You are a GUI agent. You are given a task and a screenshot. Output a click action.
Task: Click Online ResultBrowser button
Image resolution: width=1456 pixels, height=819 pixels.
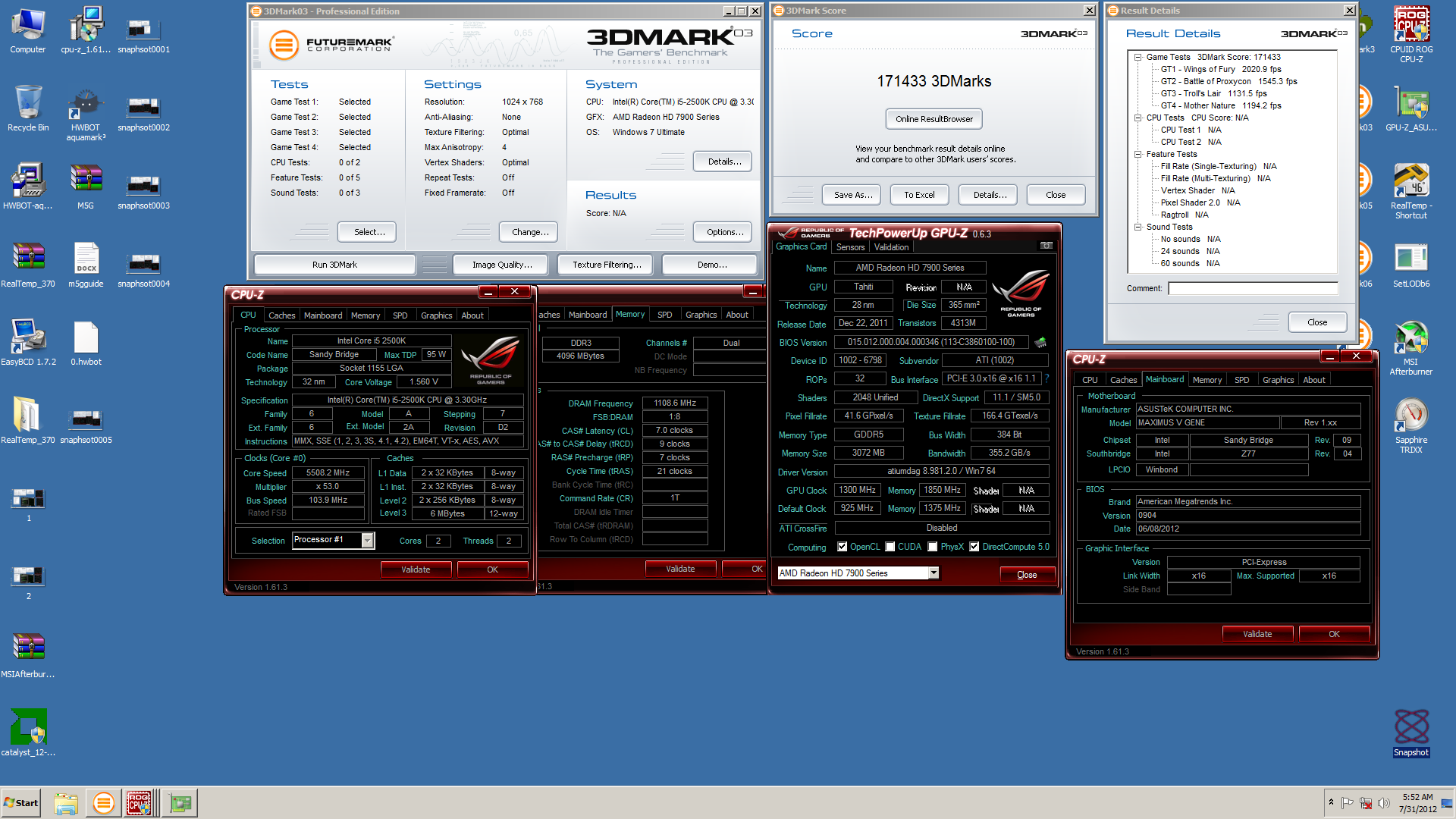[934, 119]
